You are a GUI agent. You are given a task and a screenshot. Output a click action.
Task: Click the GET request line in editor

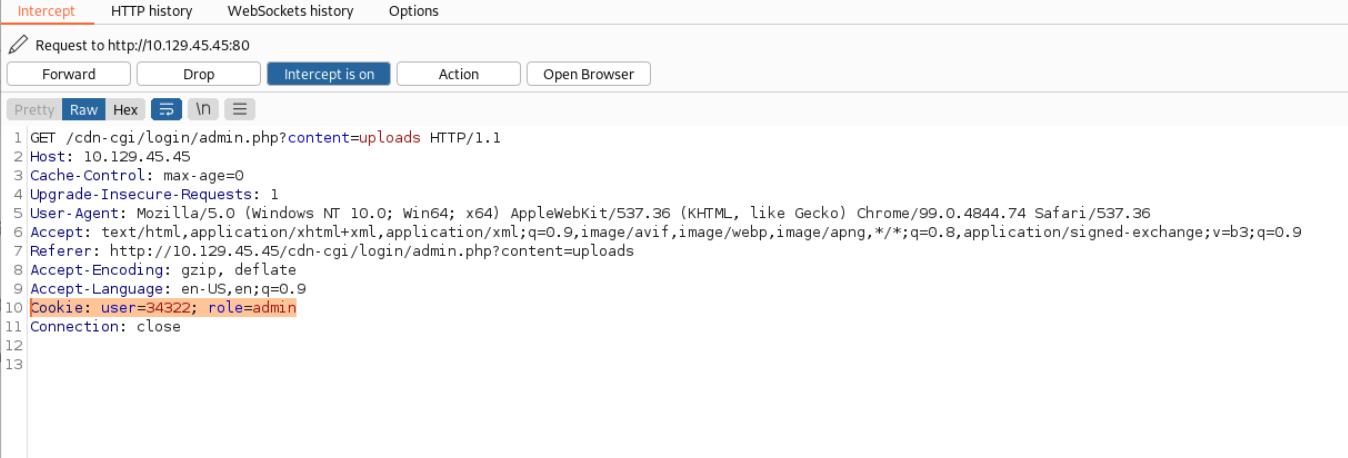[x=265, y=137]
